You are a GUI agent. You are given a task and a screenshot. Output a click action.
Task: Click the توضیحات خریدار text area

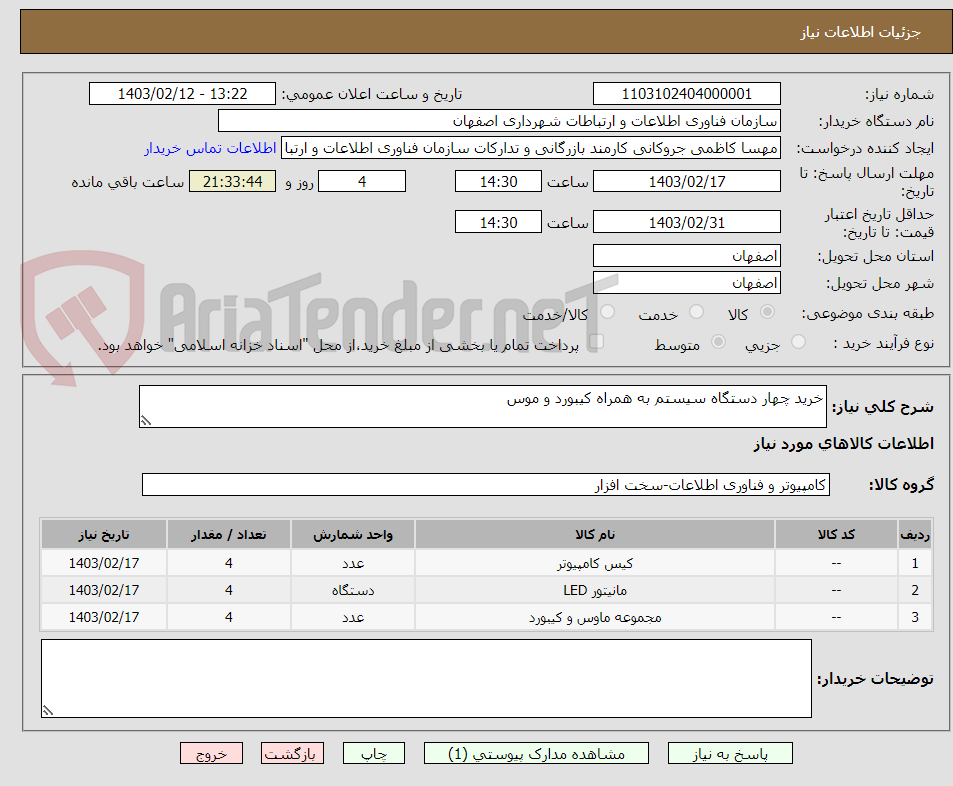click(426, 678)
